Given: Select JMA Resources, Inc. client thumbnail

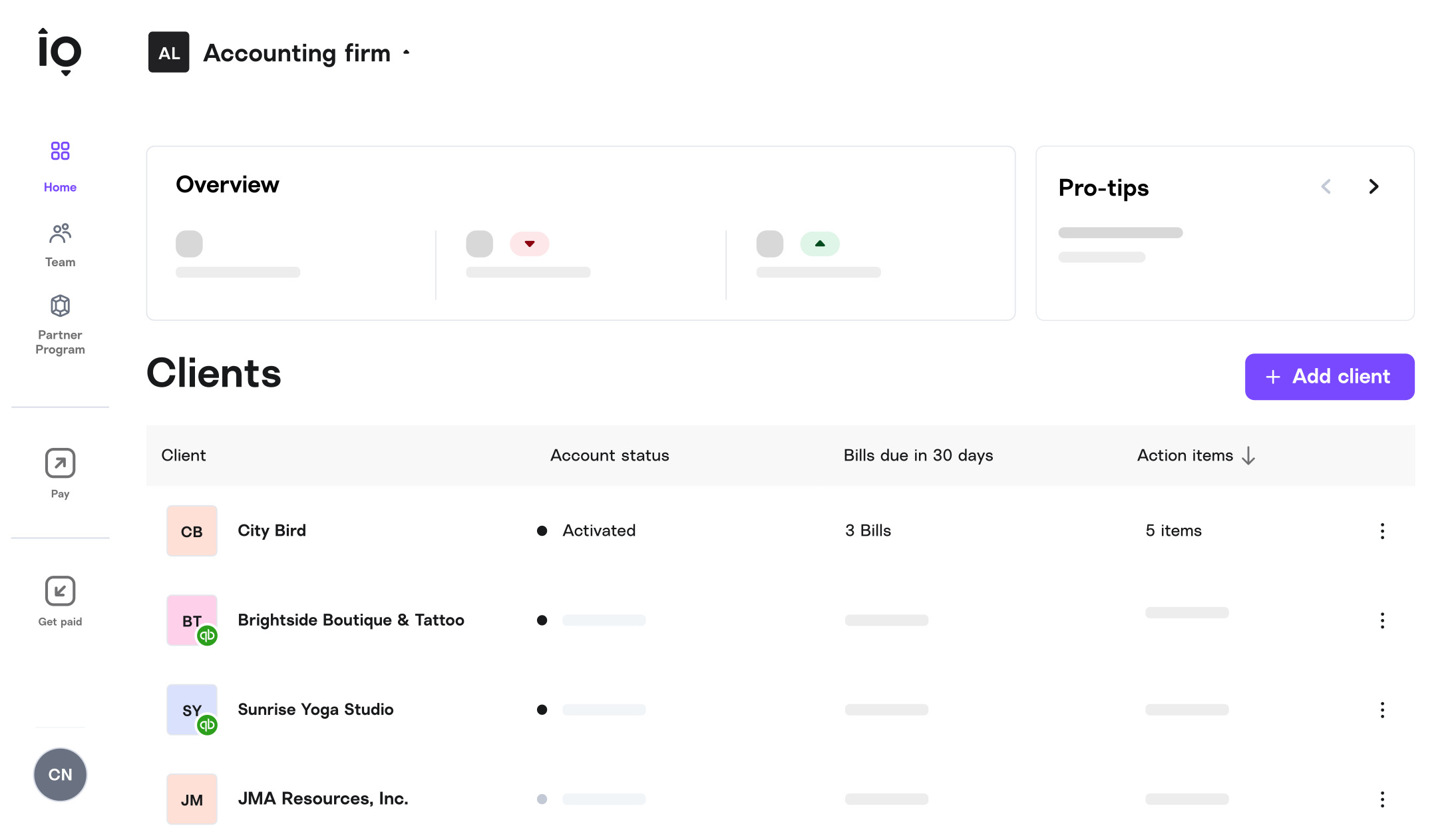Looking at the screenshot, I should [192, 799].
